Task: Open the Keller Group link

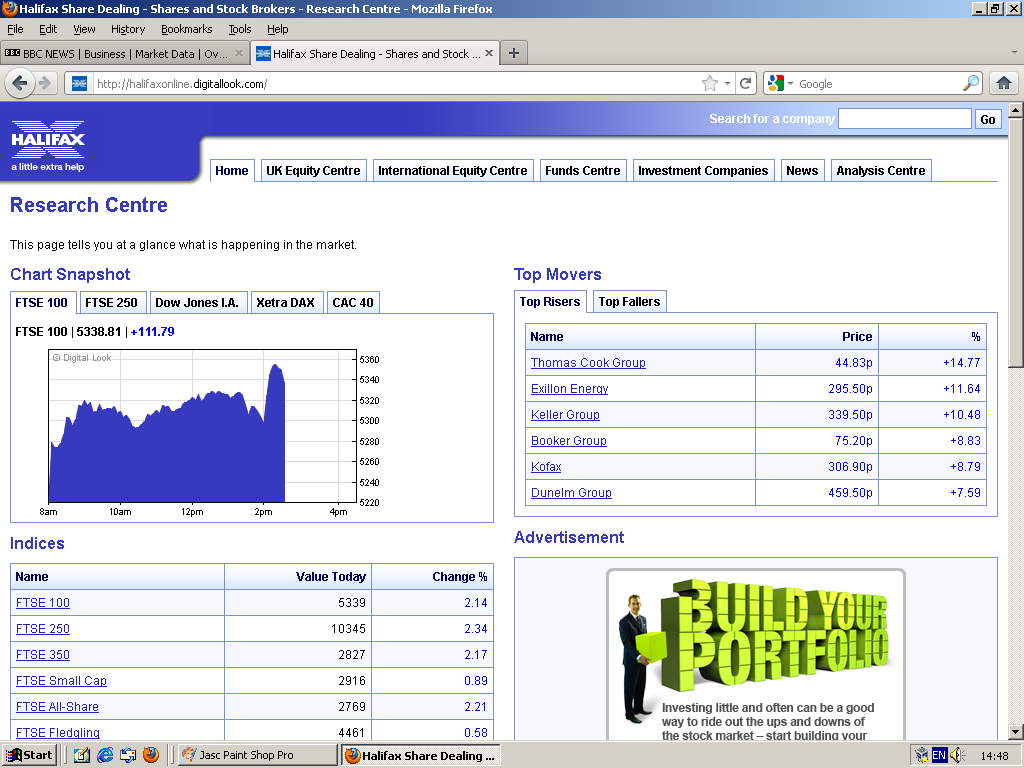Action: pos(565,415)
